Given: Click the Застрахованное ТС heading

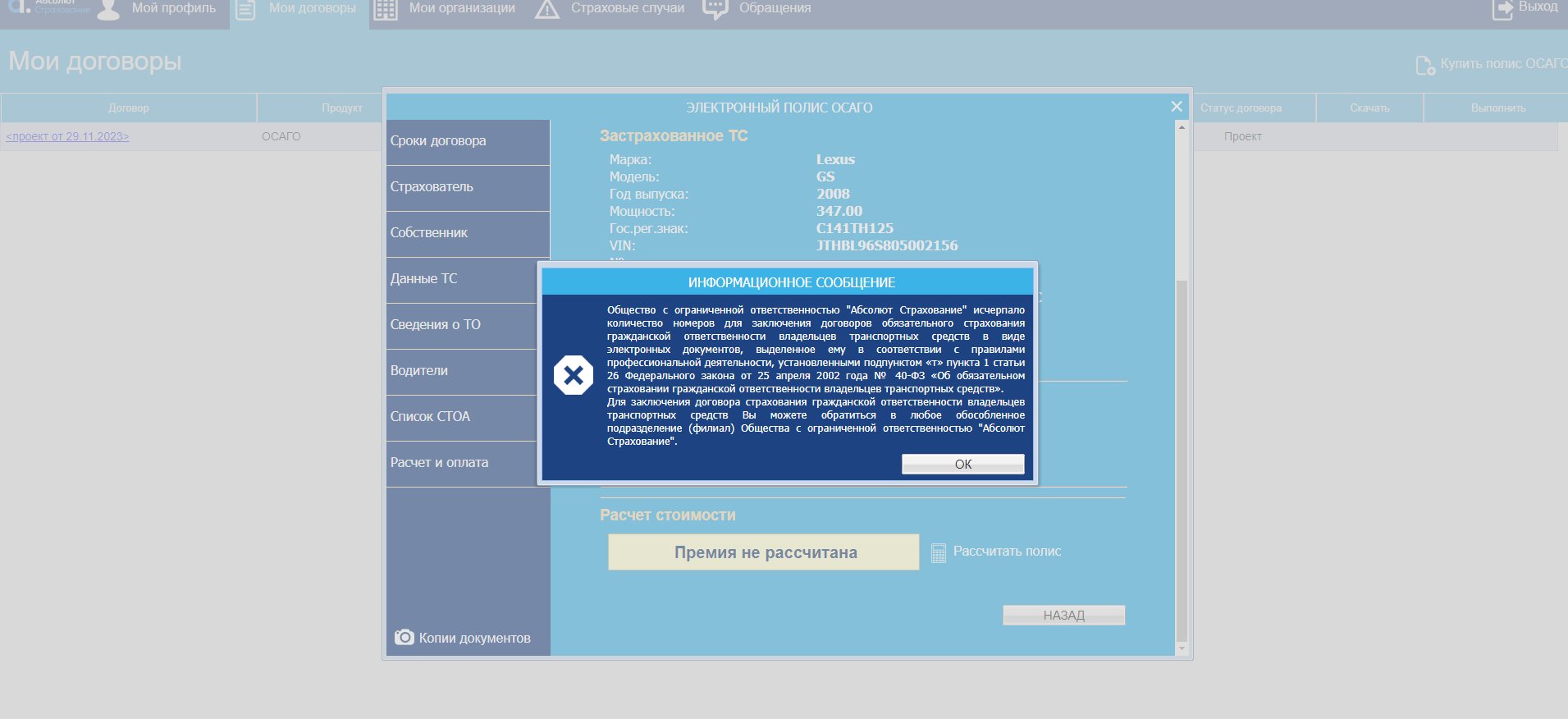Looking at the screenshot, I should click(x=674, y=136).
